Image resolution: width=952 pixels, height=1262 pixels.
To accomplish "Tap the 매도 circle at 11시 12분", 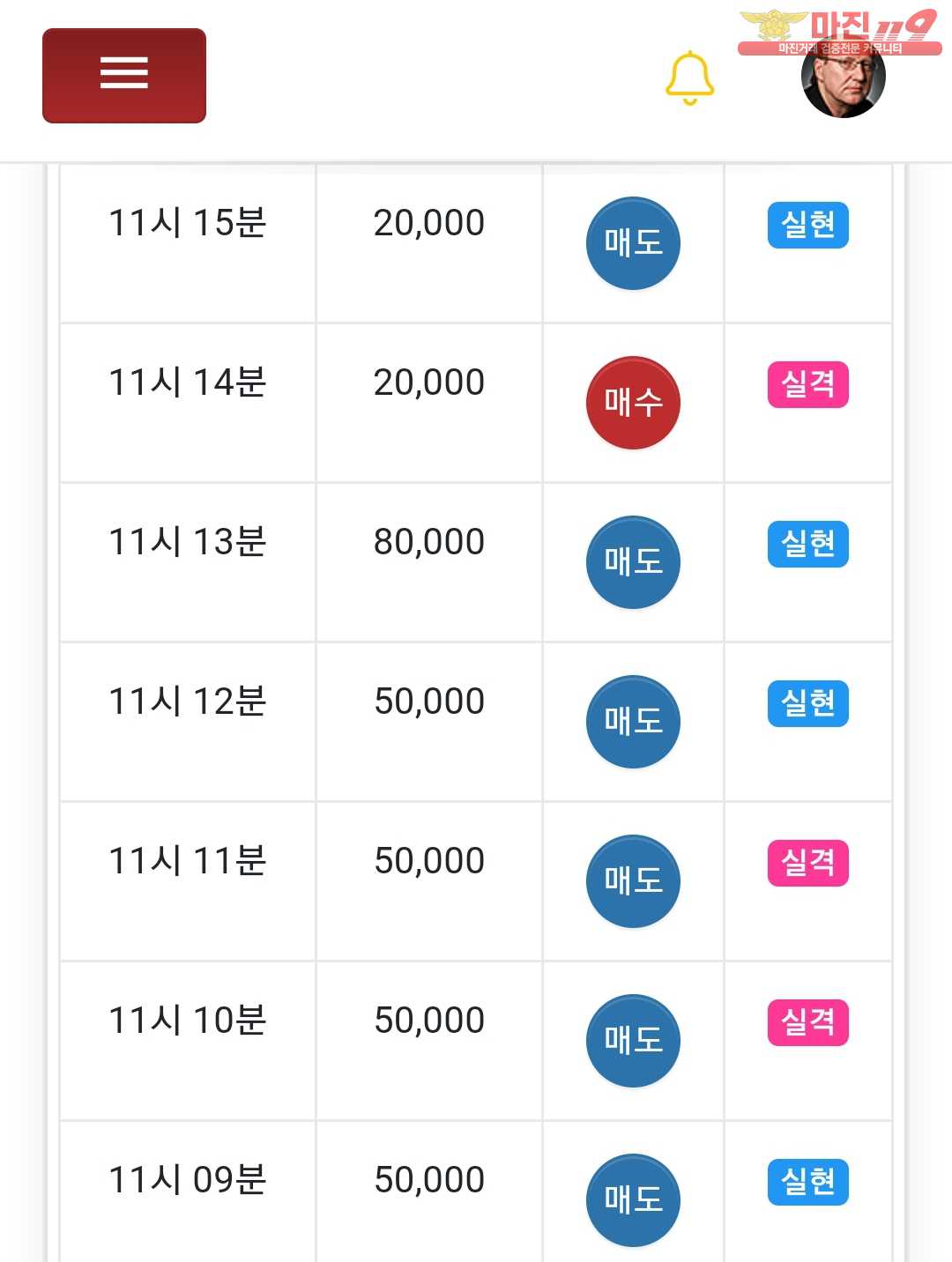I will (633, 721).
